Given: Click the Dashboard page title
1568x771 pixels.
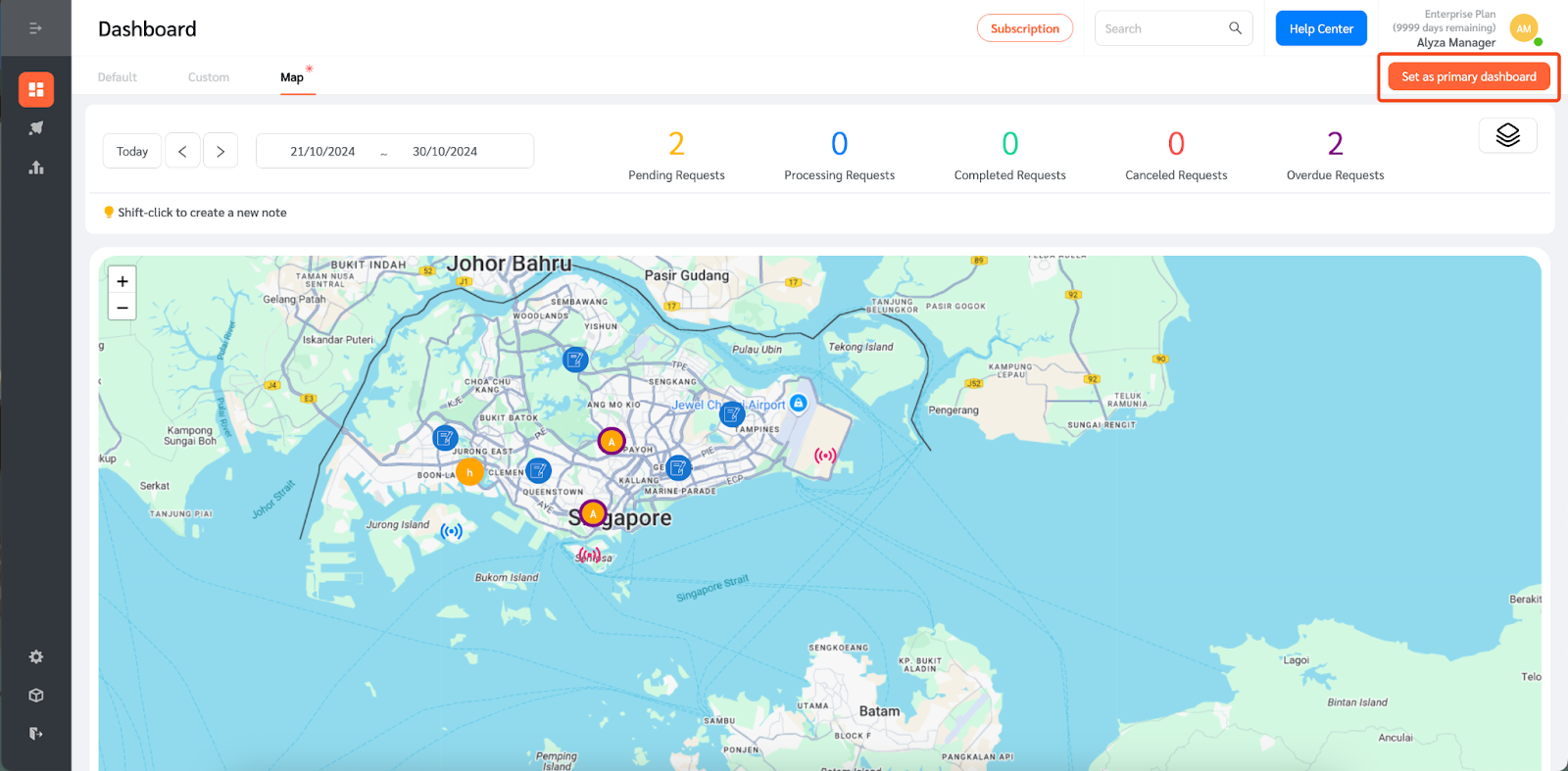Looking at the screenshot, I should [x=147, y=28].
